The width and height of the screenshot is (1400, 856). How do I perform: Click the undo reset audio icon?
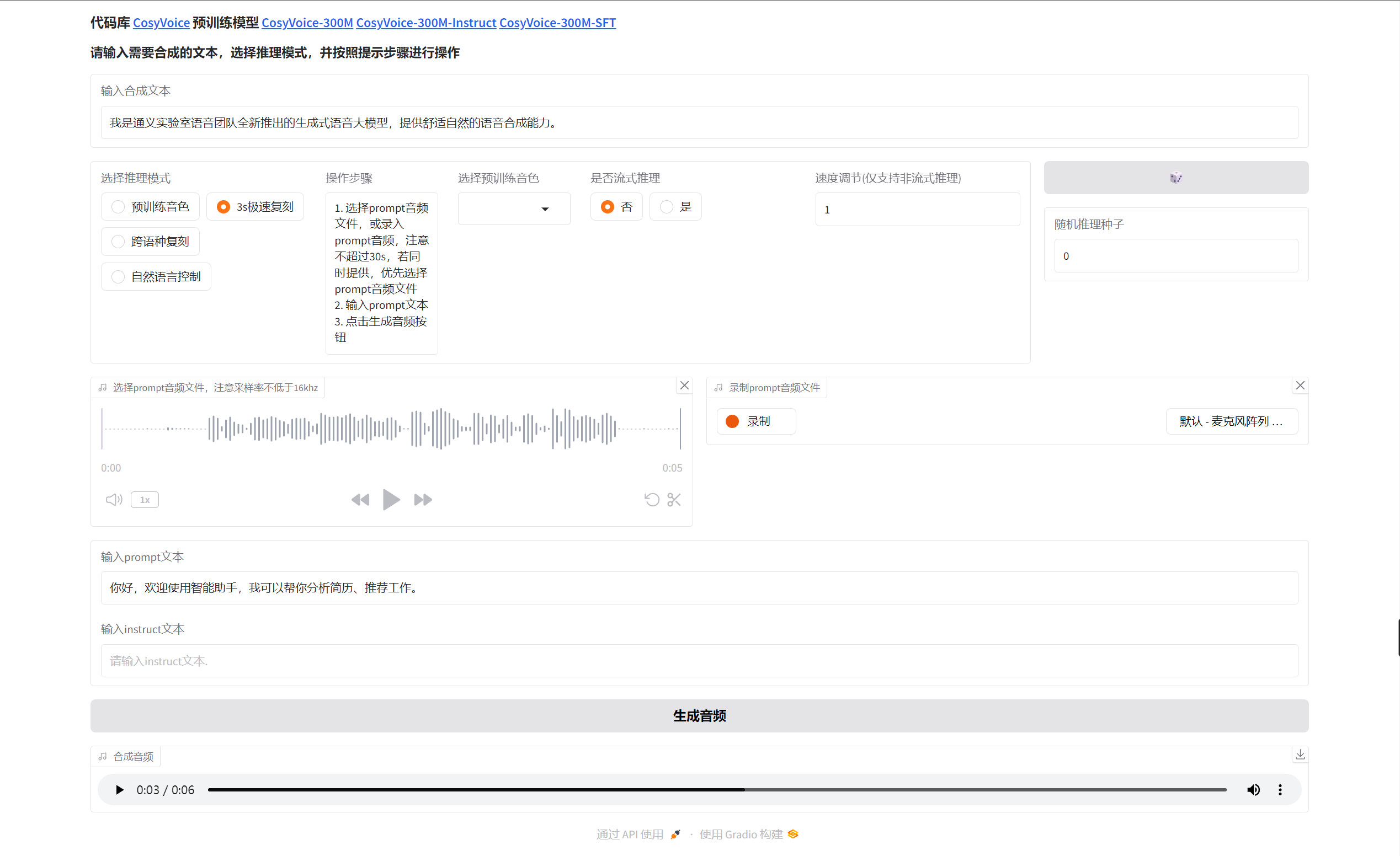tap(652, 500)
